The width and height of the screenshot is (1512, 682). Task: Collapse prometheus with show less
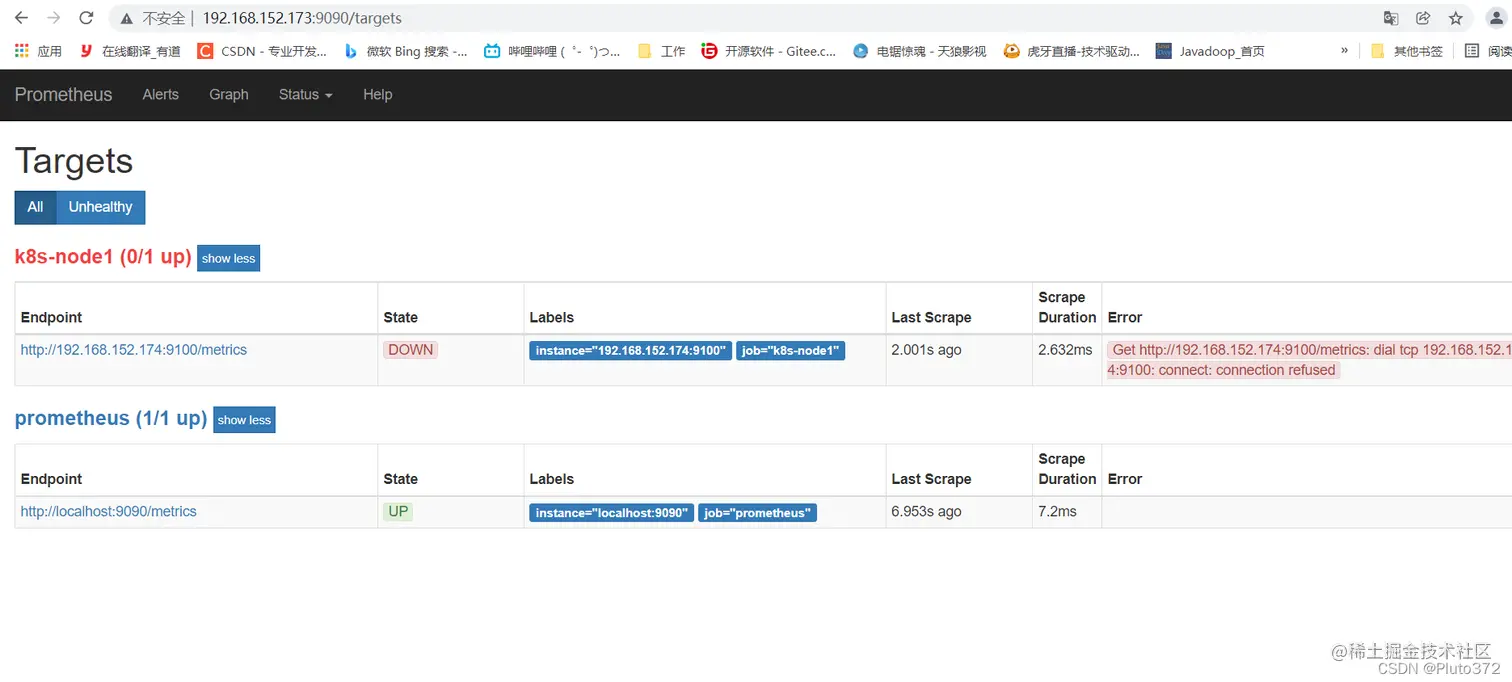click(244, 420)
